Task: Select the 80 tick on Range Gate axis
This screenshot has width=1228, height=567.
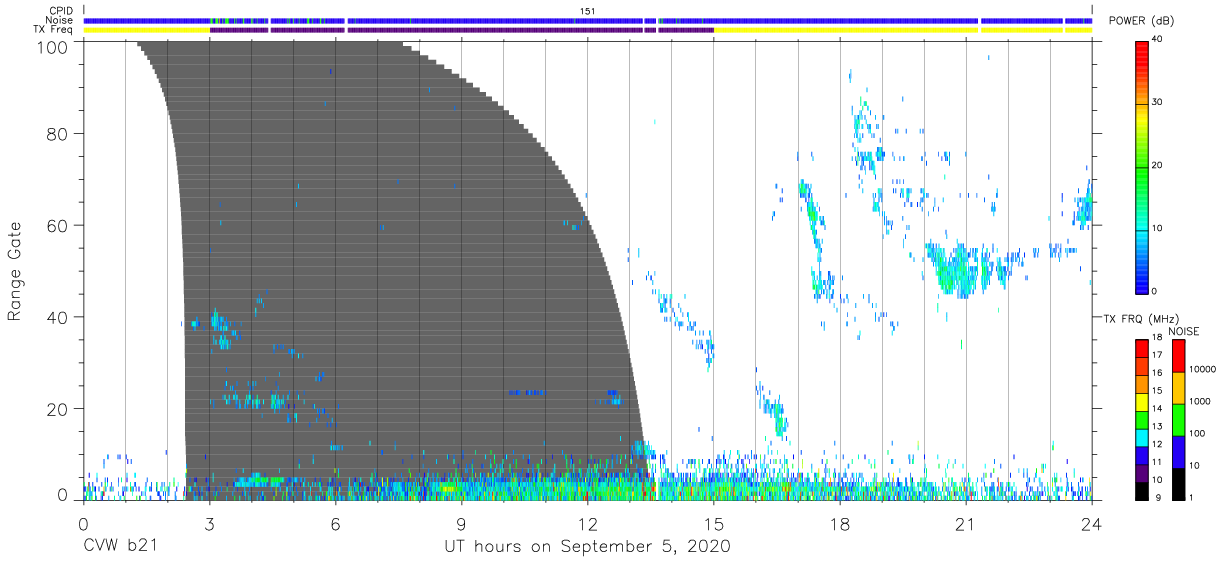Action: click(57, 134)
